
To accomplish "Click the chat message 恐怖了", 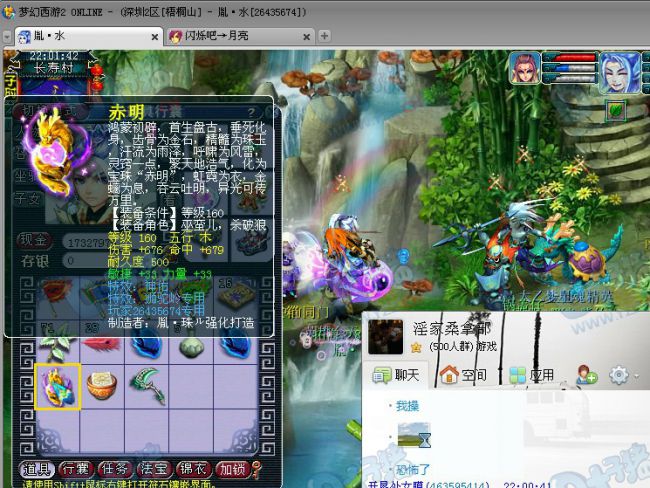I will [x=413, y=469].
